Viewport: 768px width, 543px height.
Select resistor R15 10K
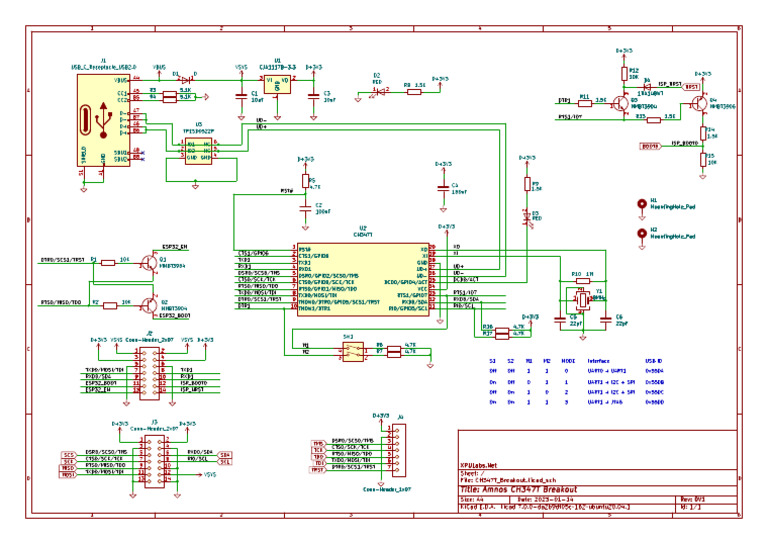coord(703,159)
